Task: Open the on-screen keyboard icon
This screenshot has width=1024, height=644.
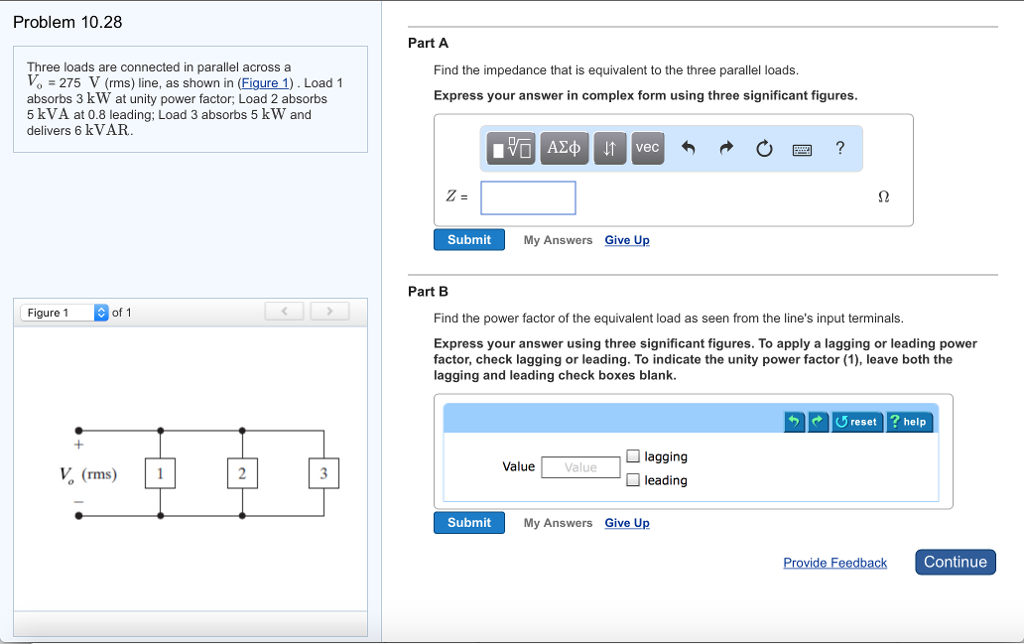Action: [x=801, y=148]
